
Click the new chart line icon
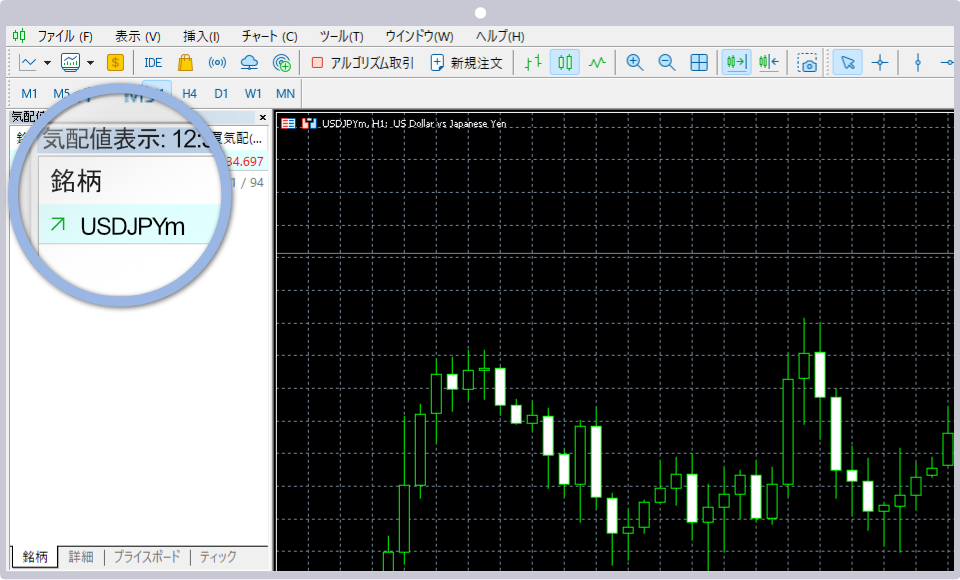(x=28, y=62)
